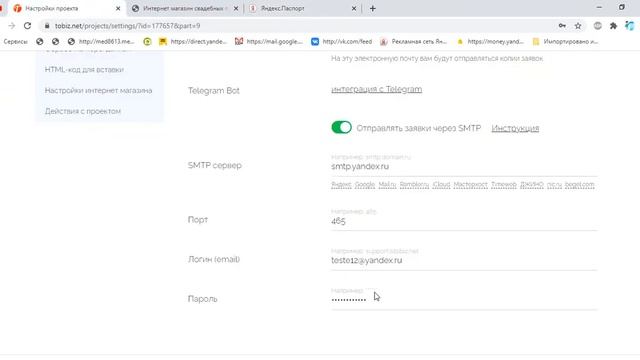Open the mail.google bookmark

click(x=269, y=41)
